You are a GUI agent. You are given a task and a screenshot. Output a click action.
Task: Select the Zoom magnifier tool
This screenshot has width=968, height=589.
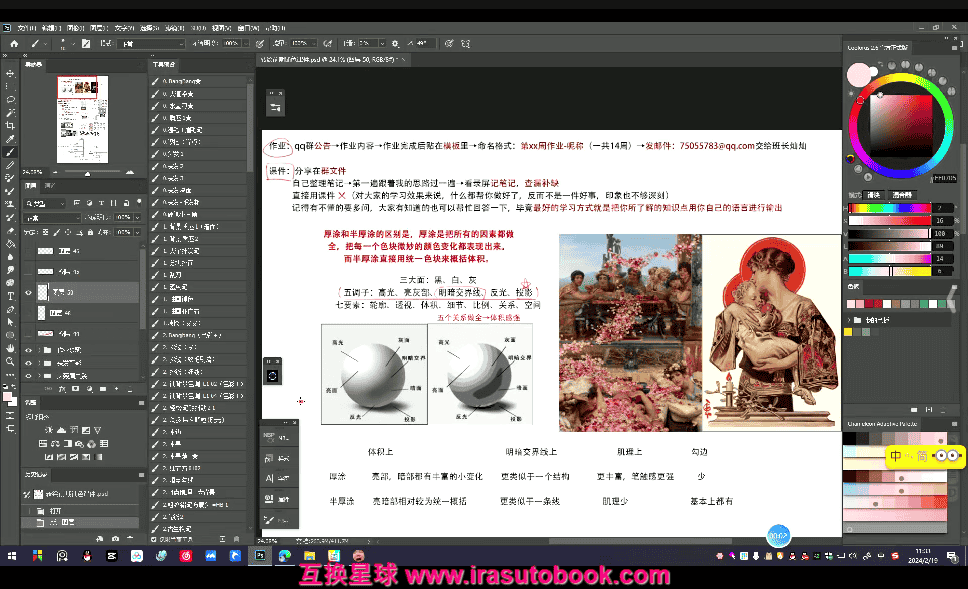click(10, 361)
